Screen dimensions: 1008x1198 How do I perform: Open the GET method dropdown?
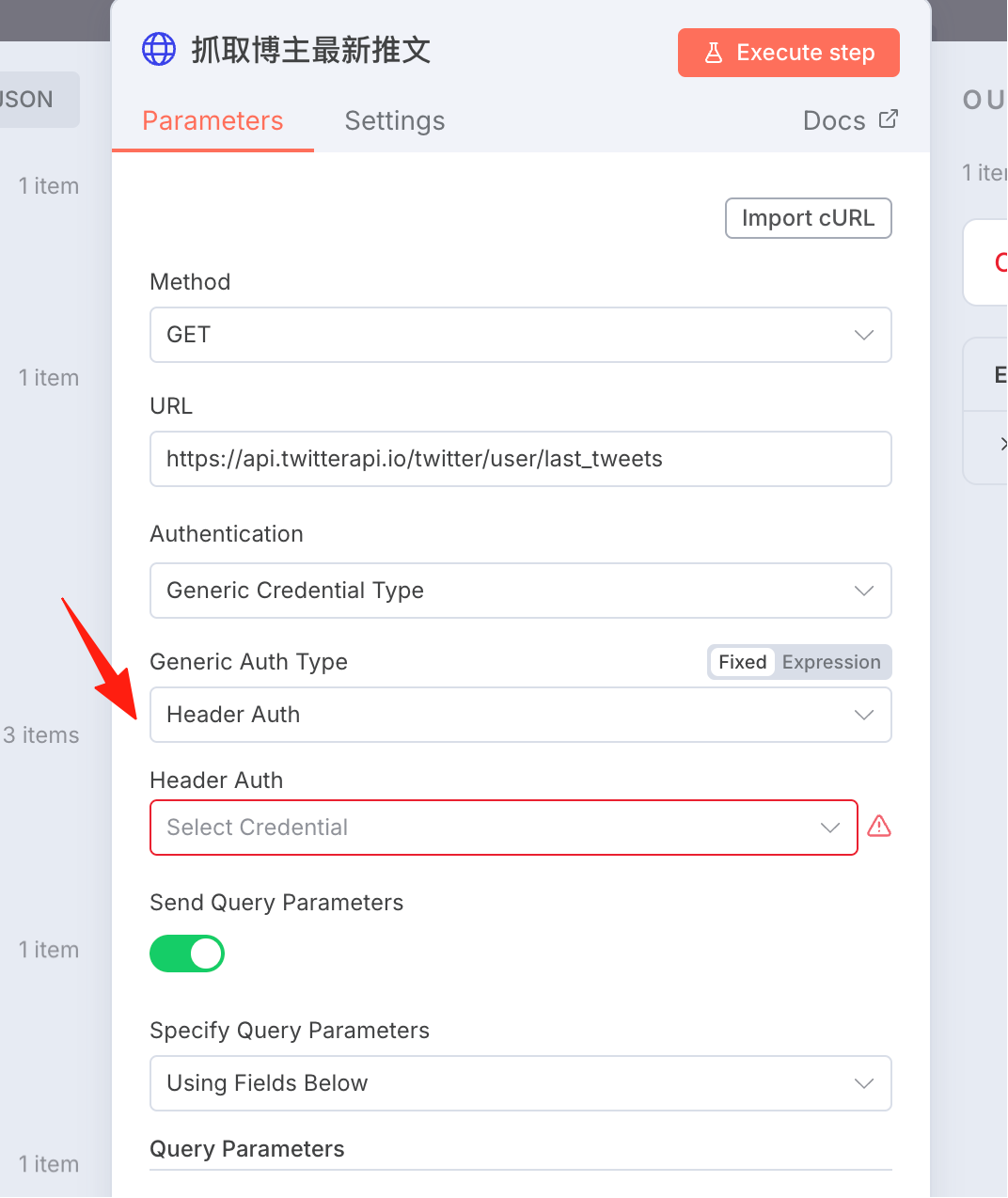[x=521, y=335]
